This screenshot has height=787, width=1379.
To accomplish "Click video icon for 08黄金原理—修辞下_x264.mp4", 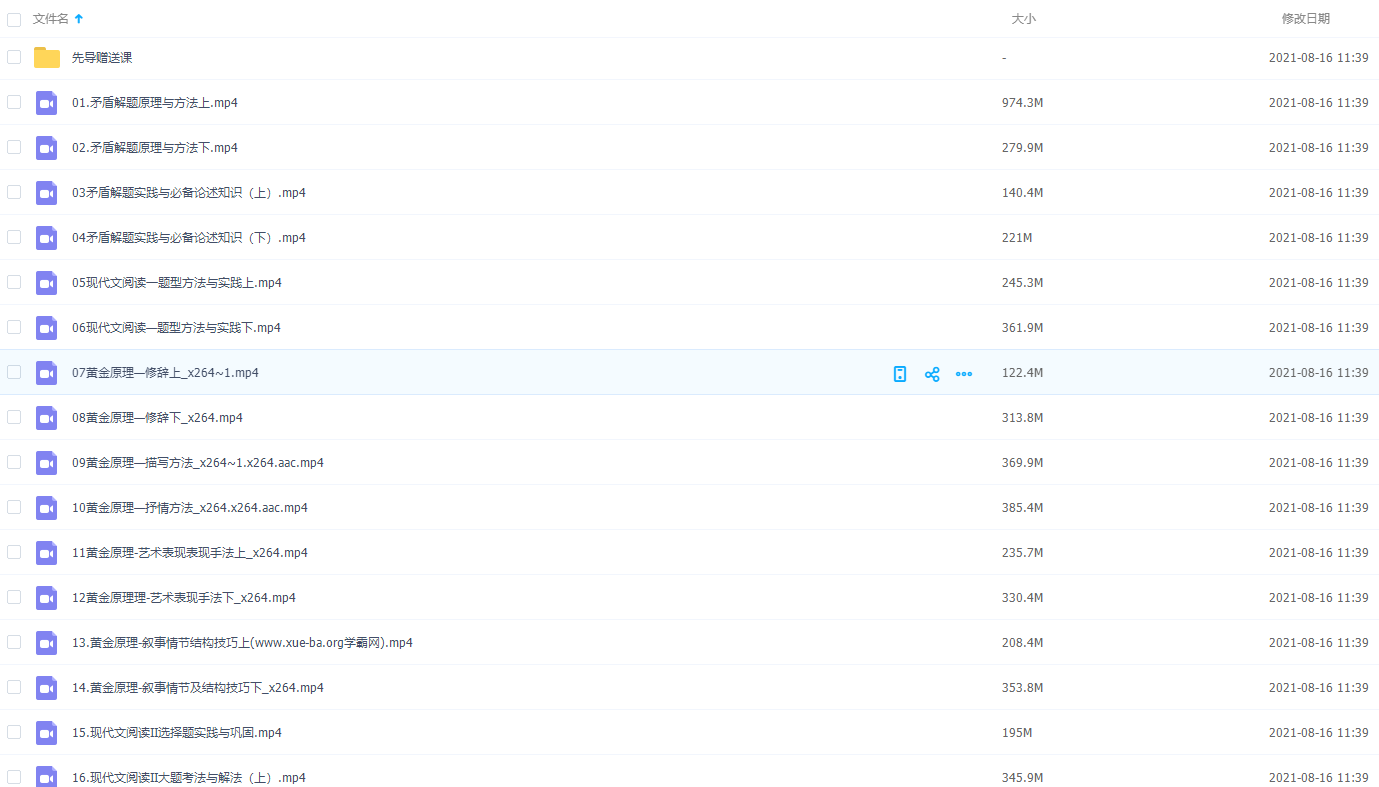I will click(47, 418).
